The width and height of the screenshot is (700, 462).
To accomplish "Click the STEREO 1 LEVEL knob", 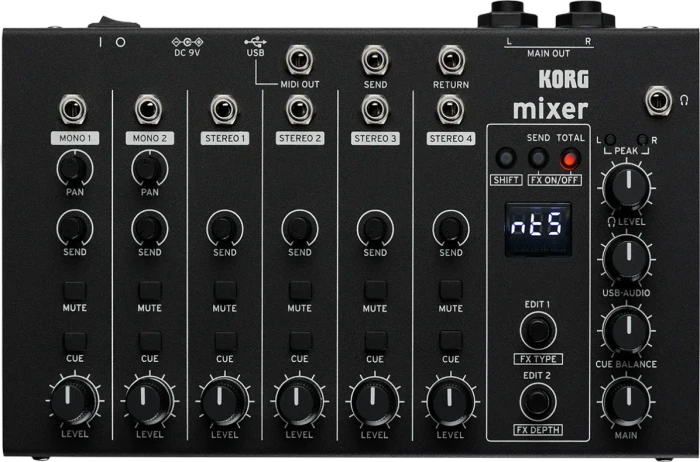I will (224, 400).
